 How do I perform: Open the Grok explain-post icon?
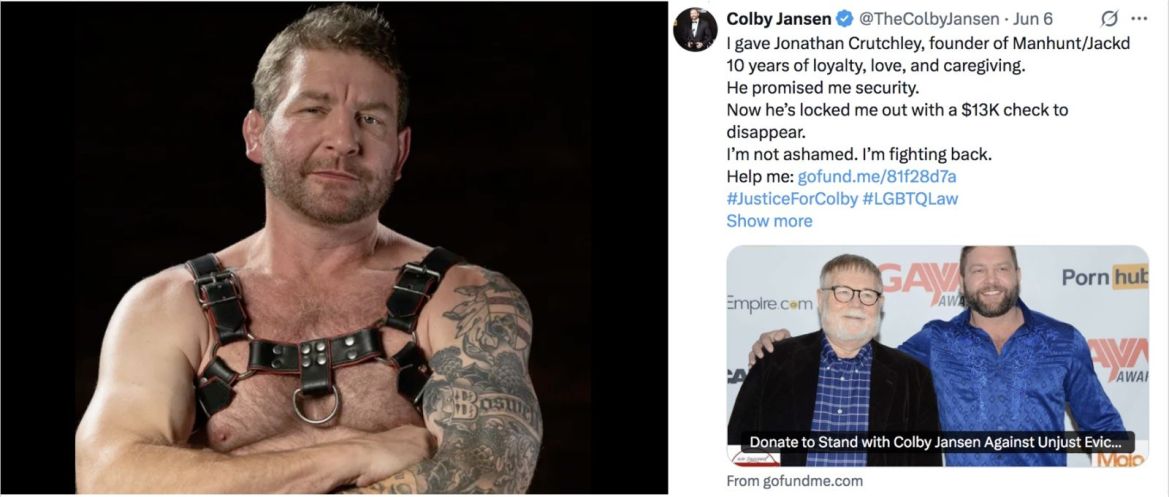1109,19
